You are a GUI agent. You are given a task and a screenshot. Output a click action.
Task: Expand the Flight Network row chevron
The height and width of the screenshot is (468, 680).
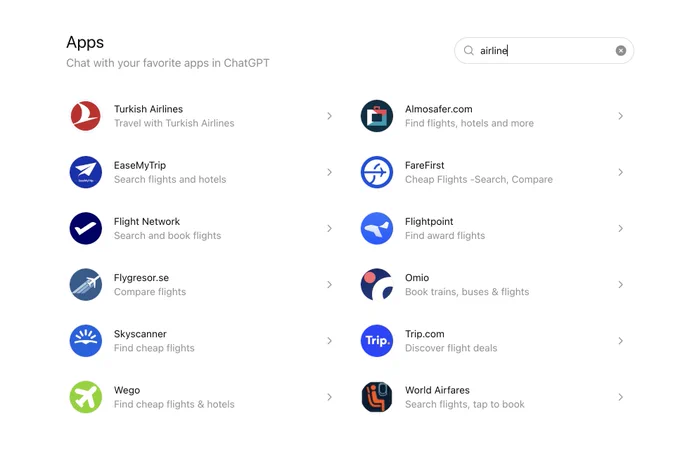coord(330,228)
